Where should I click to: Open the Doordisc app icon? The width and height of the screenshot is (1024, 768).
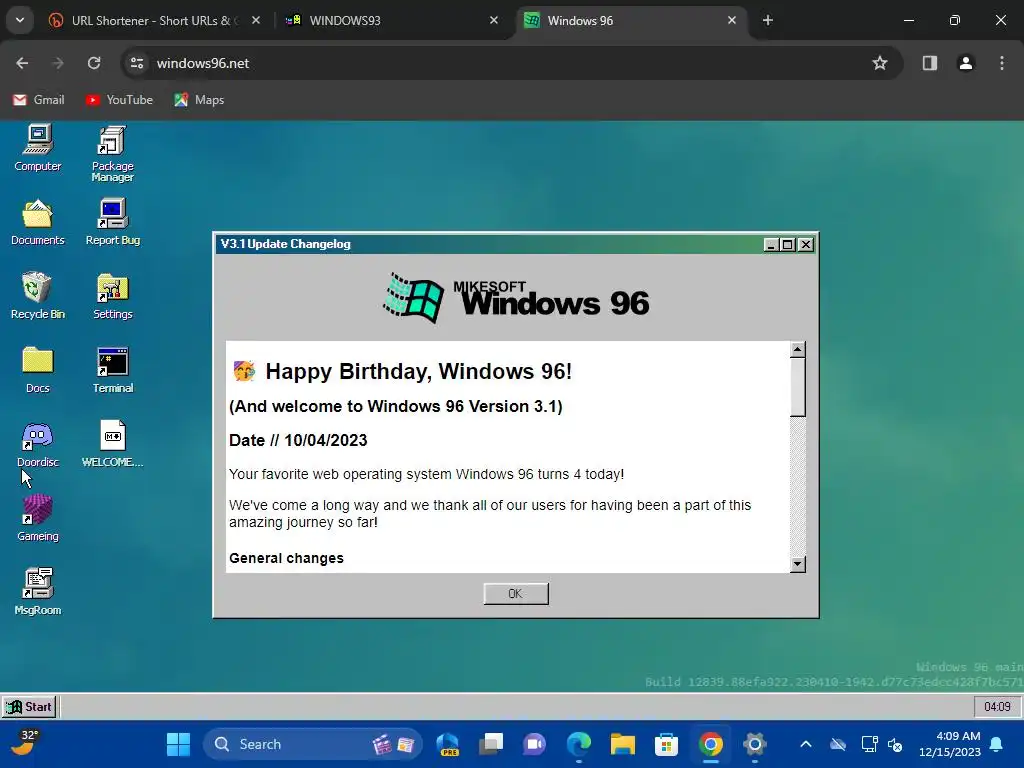click(x=38, y=444)
